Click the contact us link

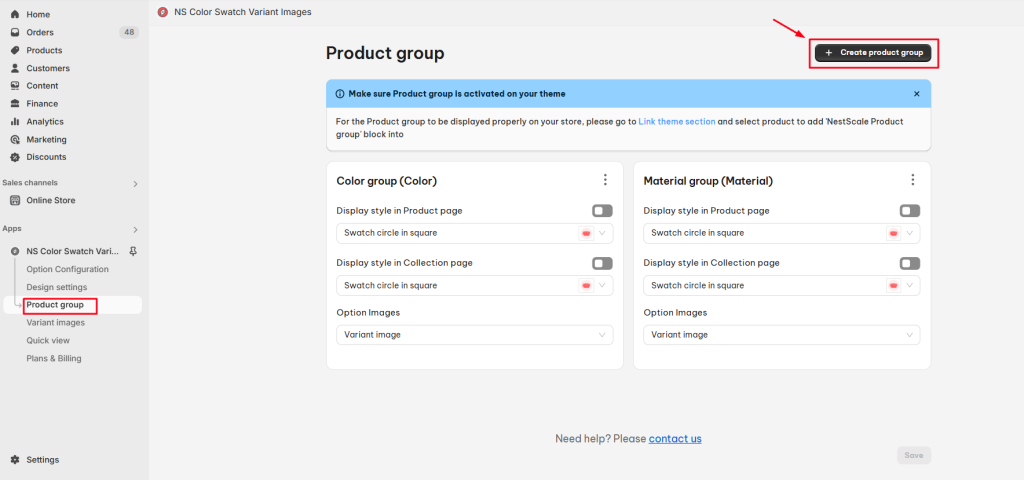675,439
